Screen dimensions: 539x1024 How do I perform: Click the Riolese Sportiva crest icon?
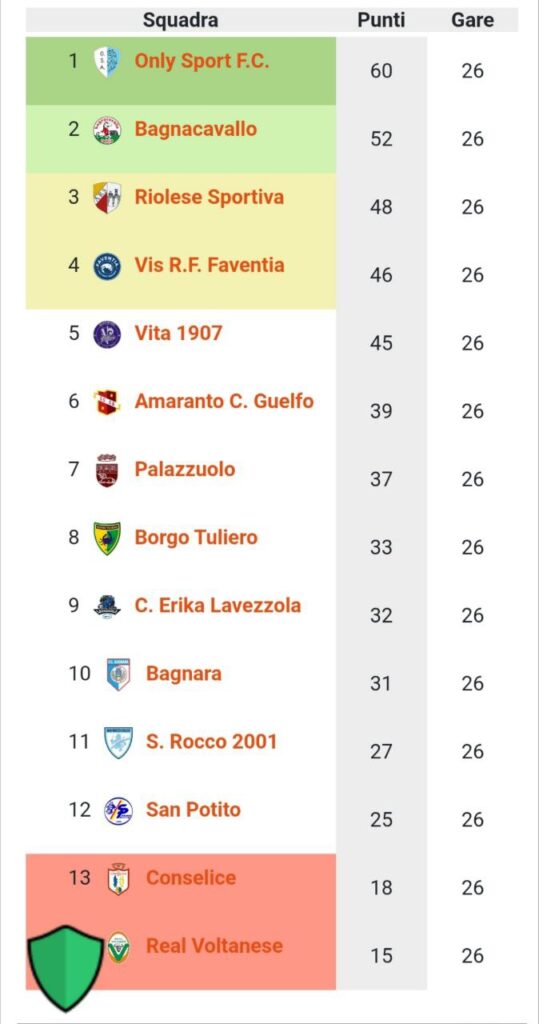[106, 198]
